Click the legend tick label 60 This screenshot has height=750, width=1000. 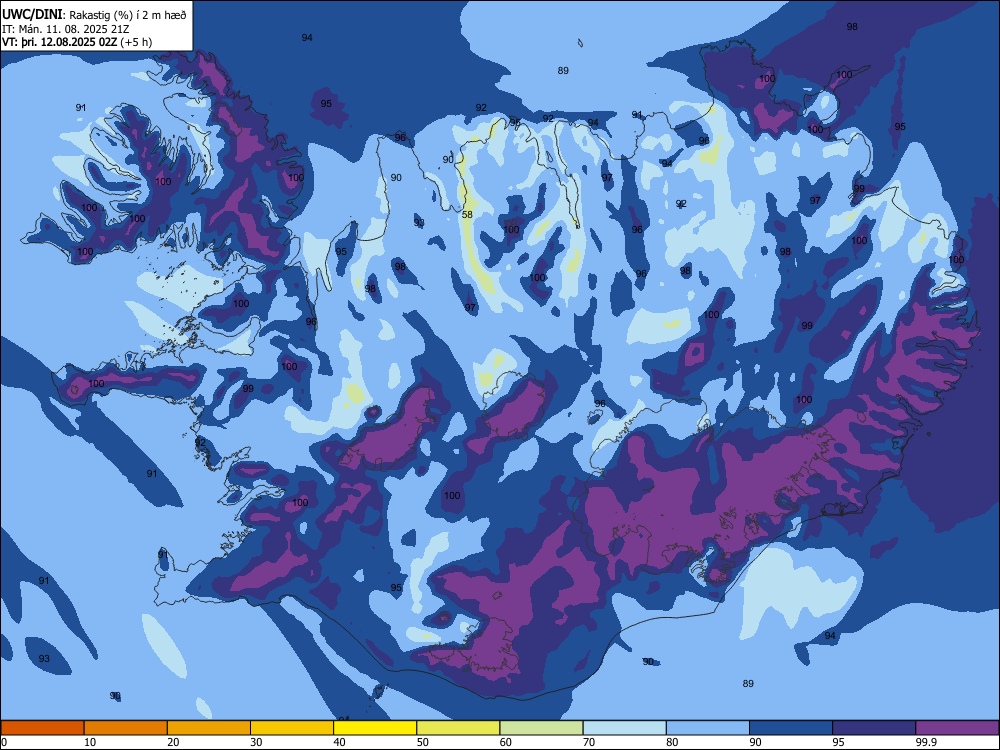point(506,742)
